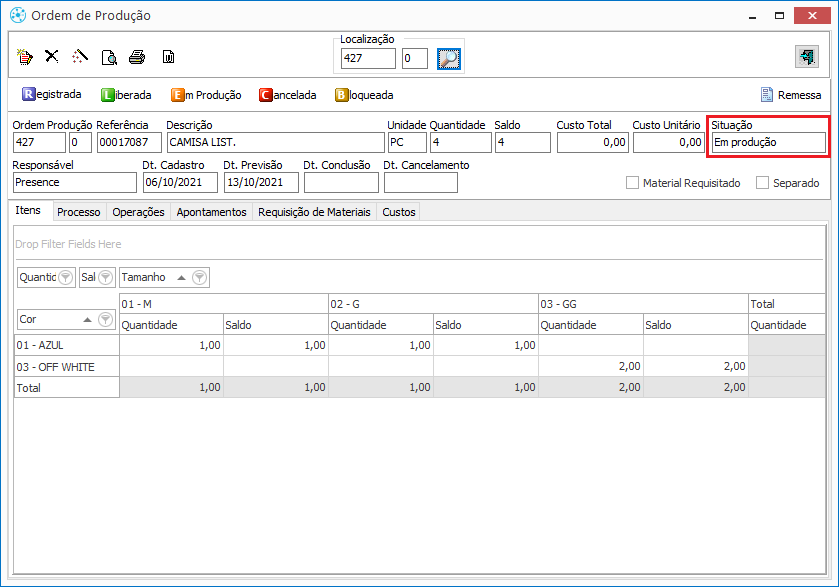Set status to Cancelada

(288, 95)
